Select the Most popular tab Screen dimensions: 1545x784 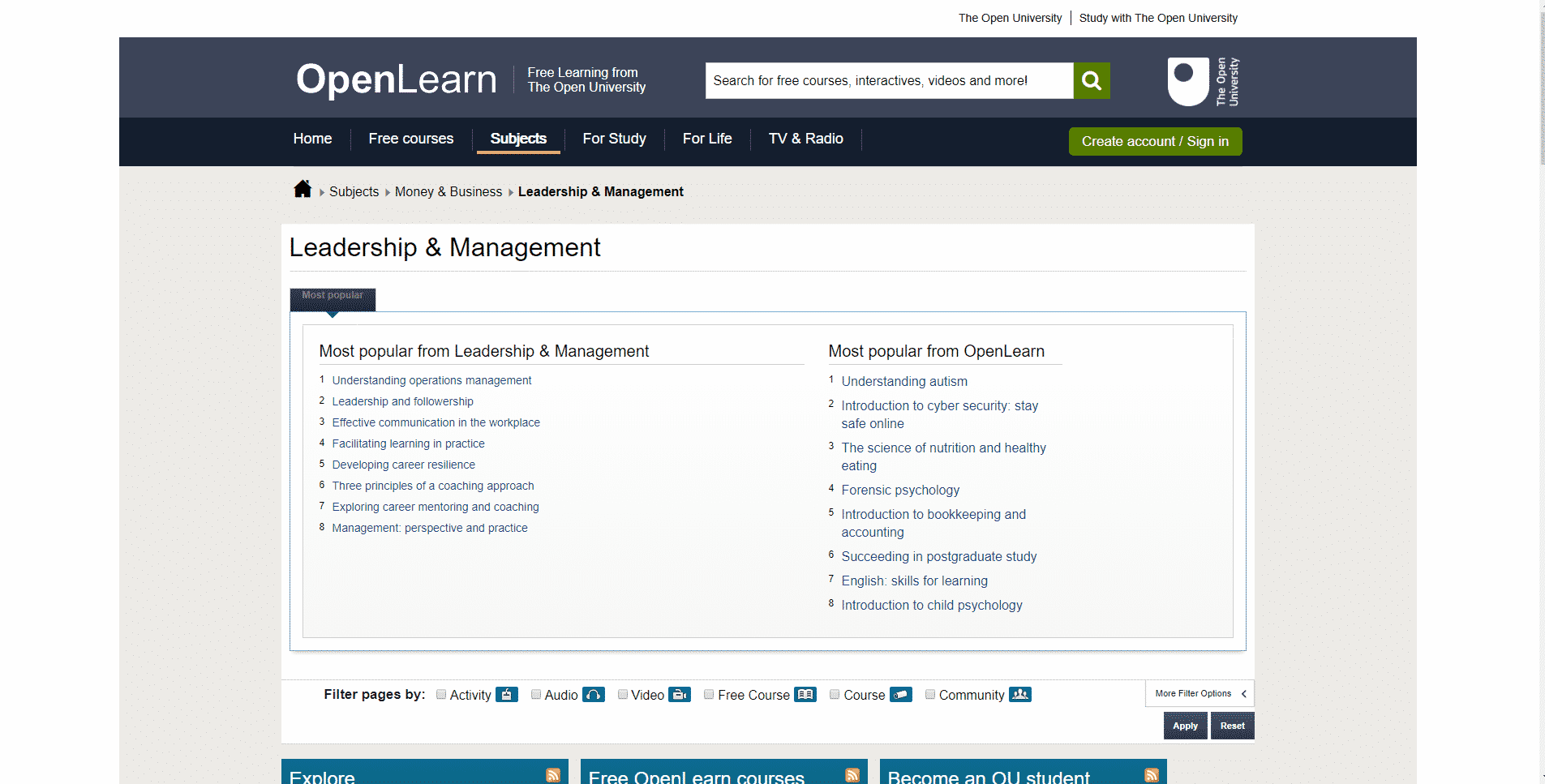[x=333, y=299]
